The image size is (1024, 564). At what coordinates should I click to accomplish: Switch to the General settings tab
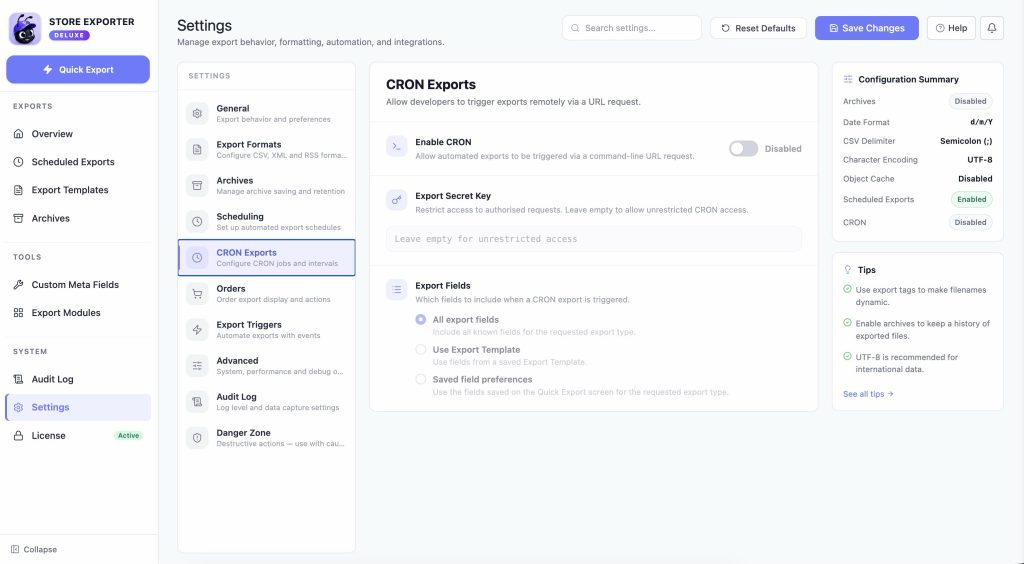coord(266,114)
